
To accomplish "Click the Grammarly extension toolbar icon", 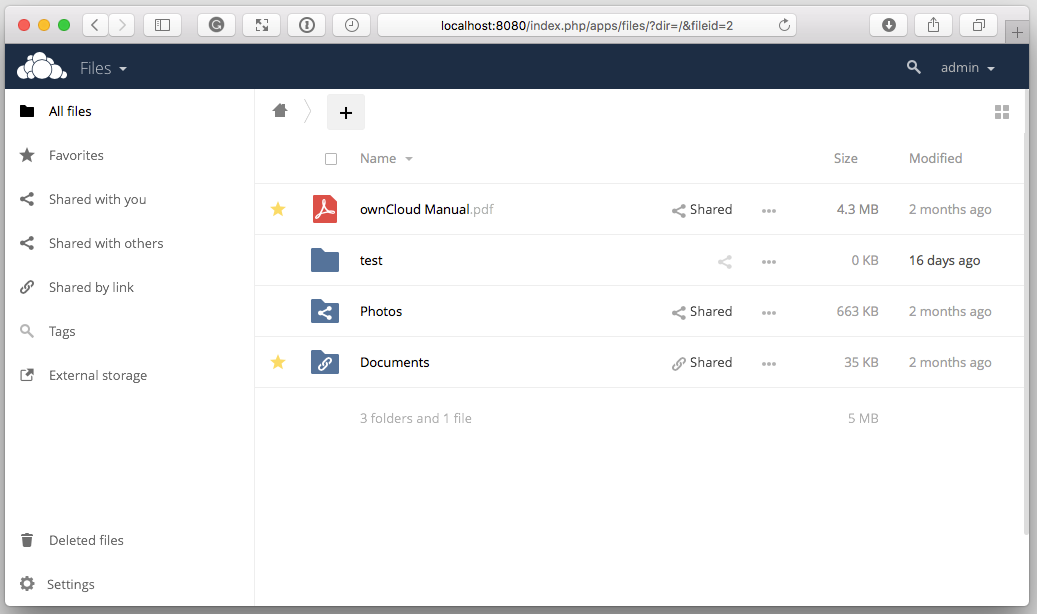I will (x=216, y=25).
